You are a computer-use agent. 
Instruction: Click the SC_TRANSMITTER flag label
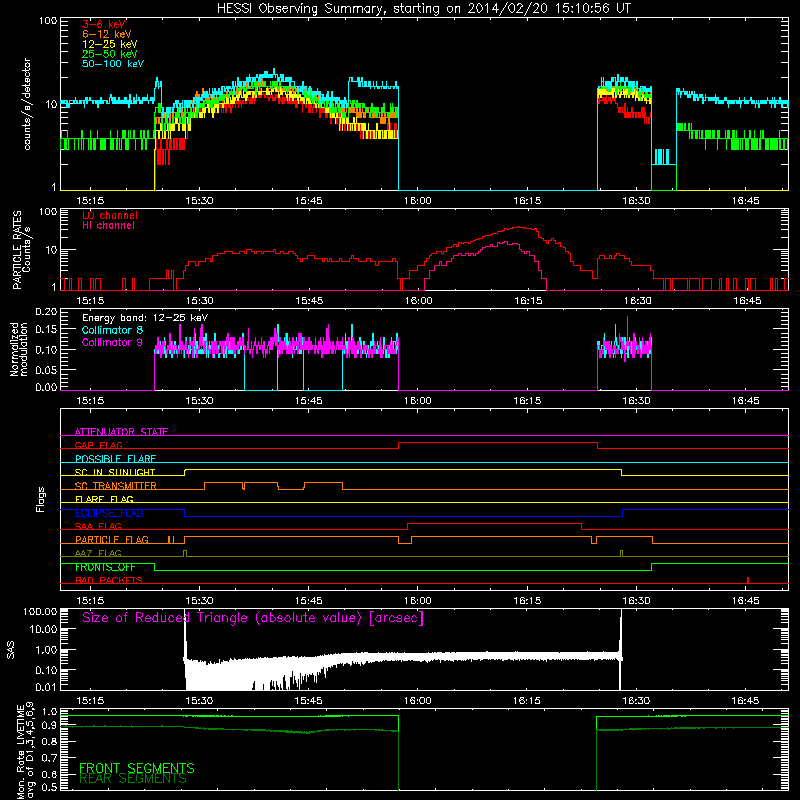click(115, 486)
